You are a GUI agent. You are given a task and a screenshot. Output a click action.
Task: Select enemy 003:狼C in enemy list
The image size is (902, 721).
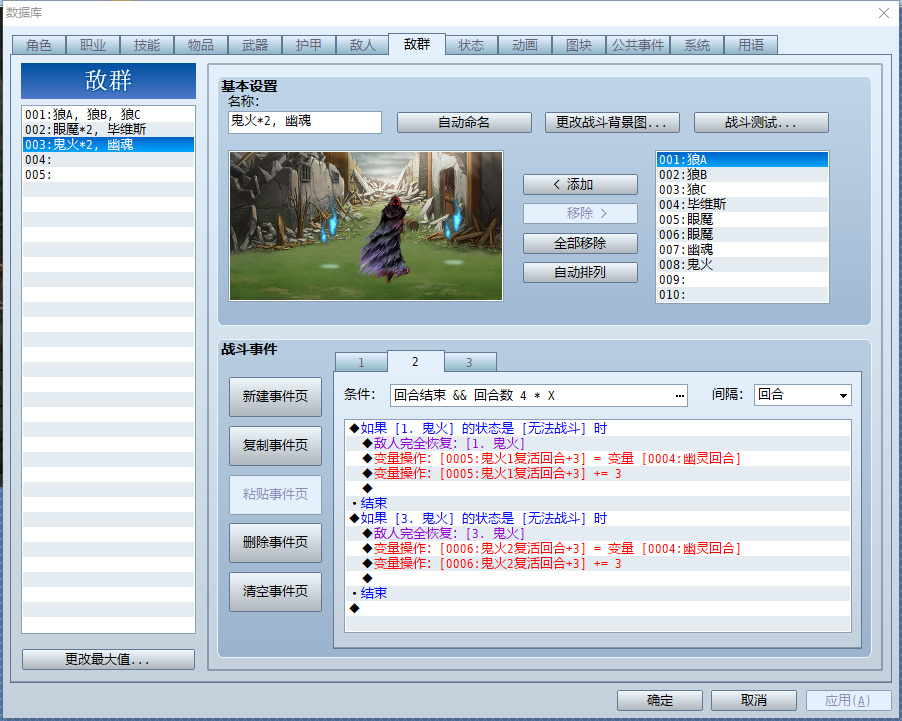pos(742,189)
